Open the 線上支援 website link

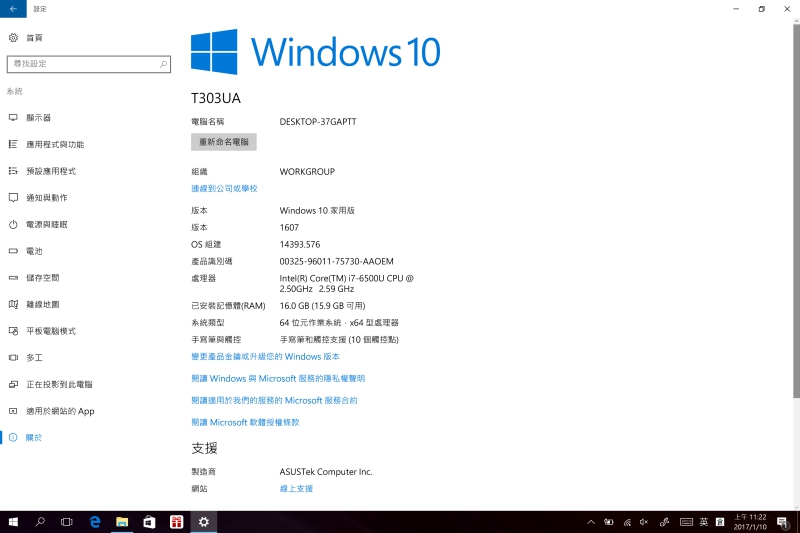tap(296, 489)
